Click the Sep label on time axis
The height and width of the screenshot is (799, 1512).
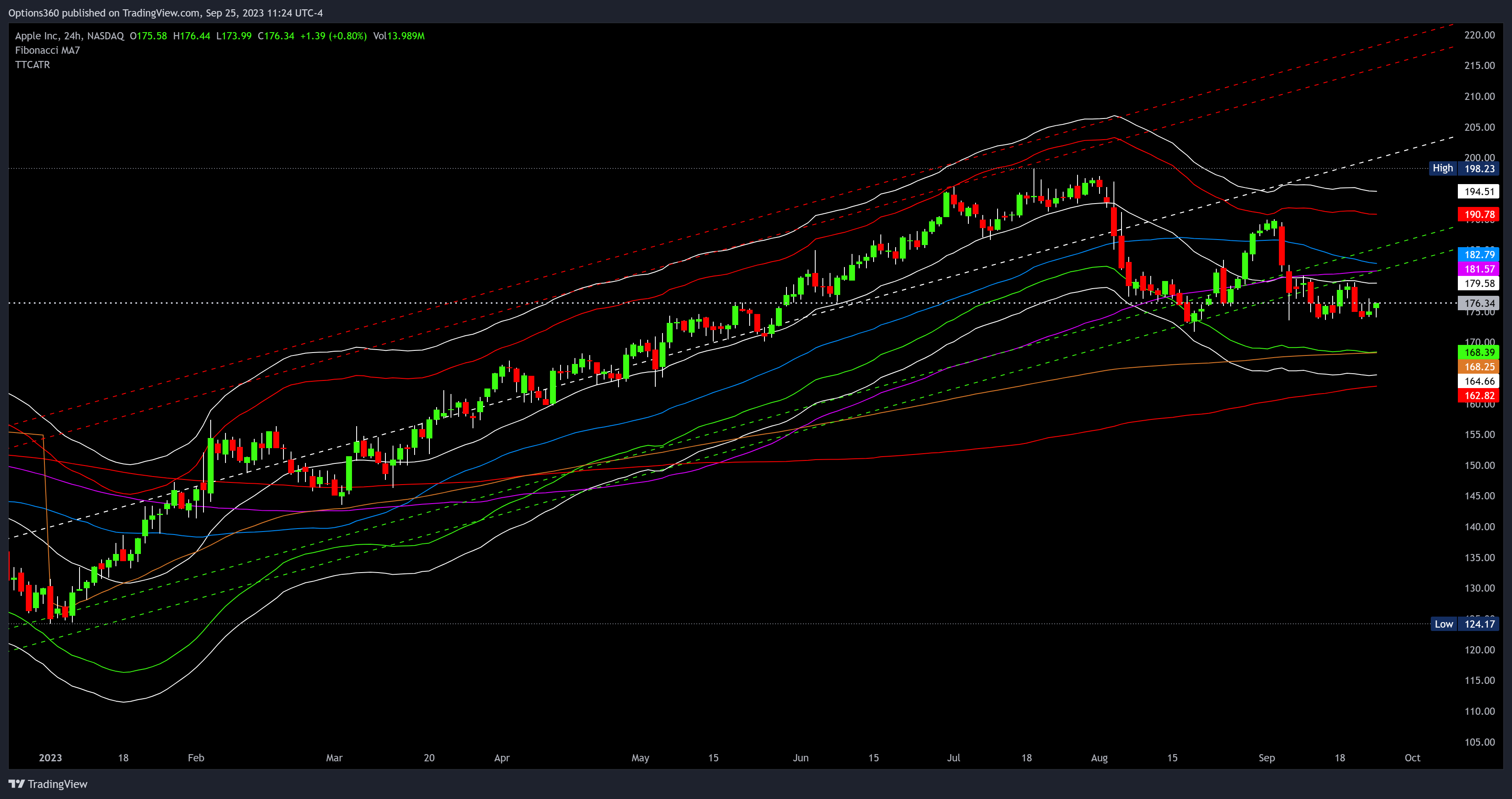click(1267, 758)
